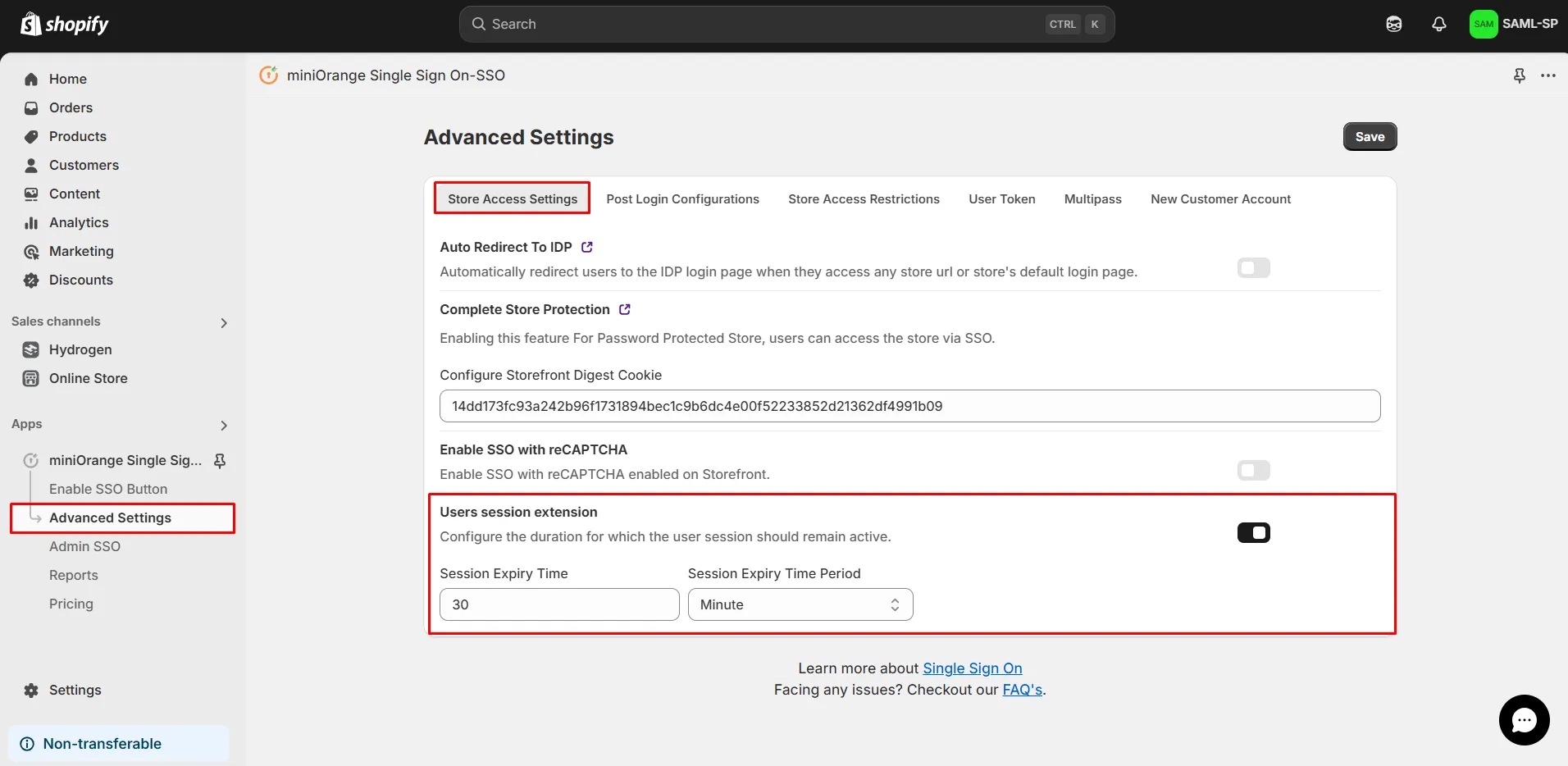
Task: Click the Save button
Action: pos(1370,137)
